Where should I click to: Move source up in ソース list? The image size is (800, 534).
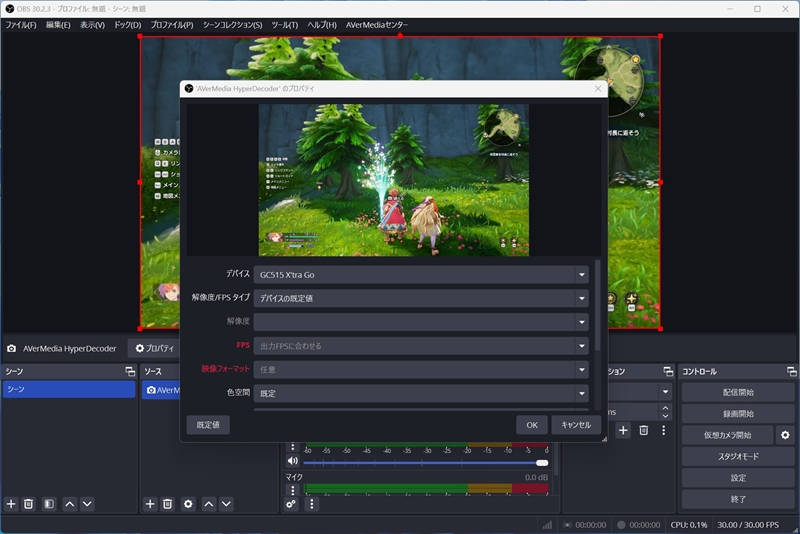(x=209, y=504)
